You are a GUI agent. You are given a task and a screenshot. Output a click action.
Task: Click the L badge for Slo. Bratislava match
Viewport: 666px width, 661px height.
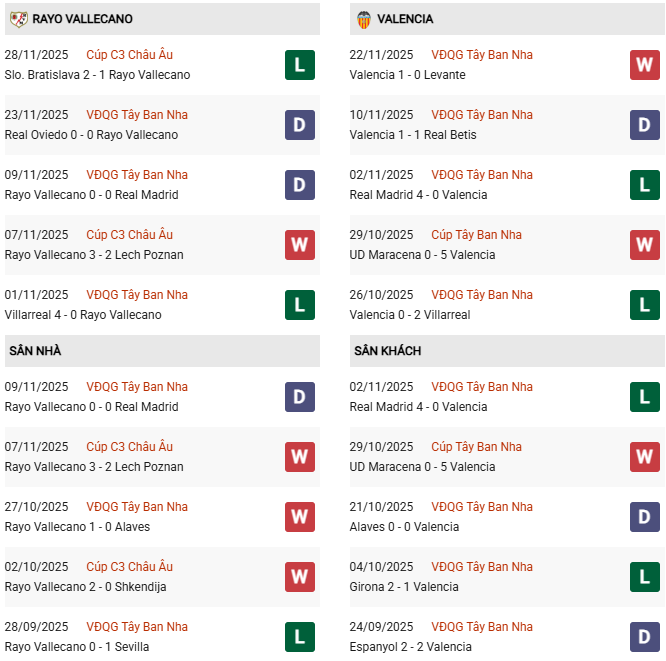point(299,65)
